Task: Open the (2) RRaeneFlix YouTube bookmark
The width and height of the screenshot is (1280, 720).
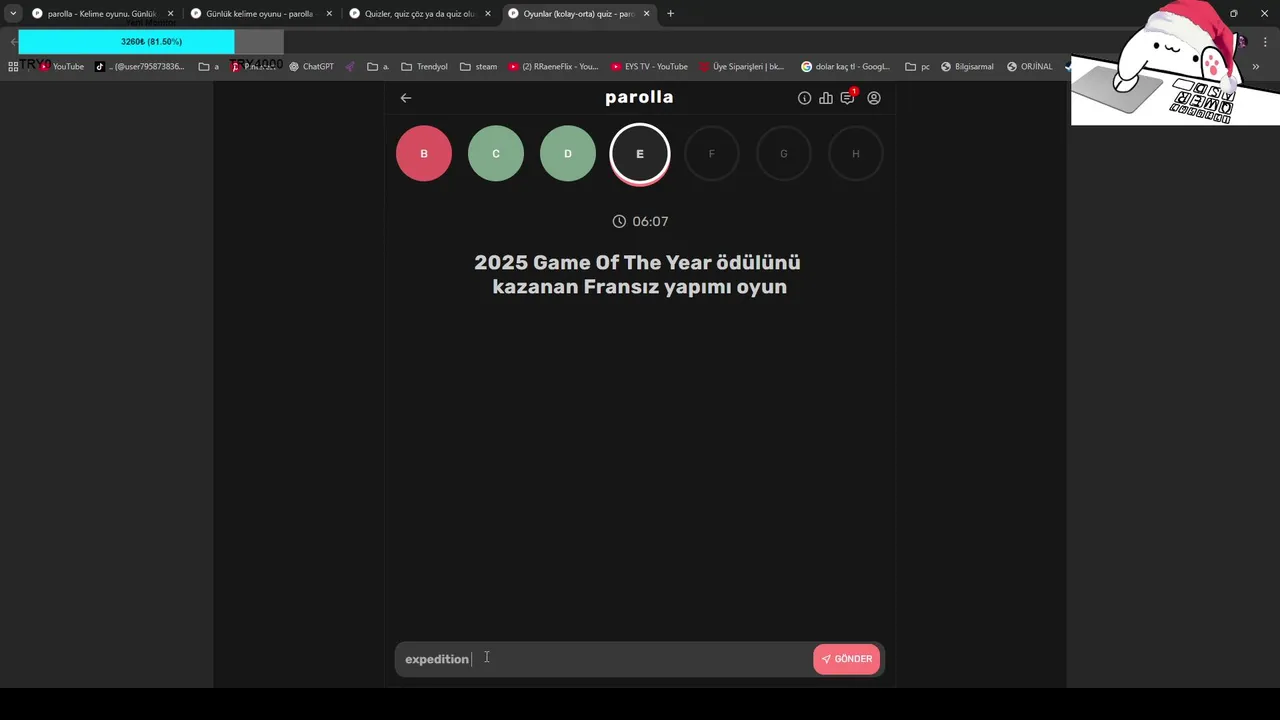Action: (x=553, y=66)
